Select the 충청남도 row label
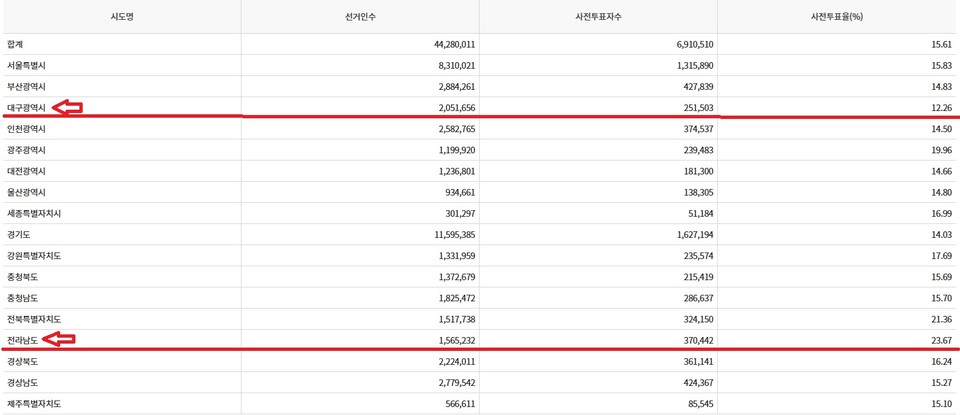Viewport: 960px width, 415px height. pyautogui.click(x=23, y=299)
